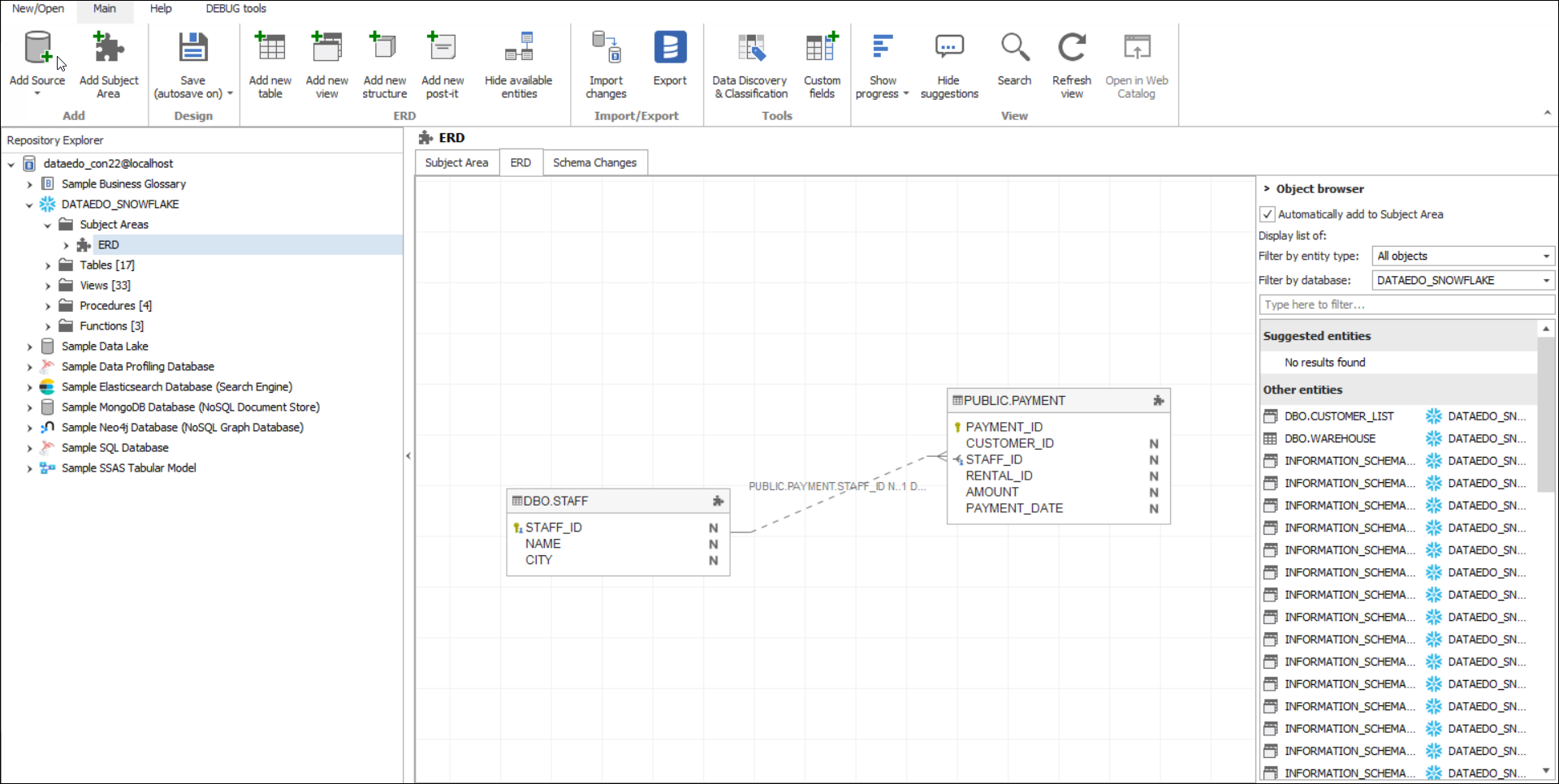
Task: Add a new post-it note
Action: (x=442, y=49)
